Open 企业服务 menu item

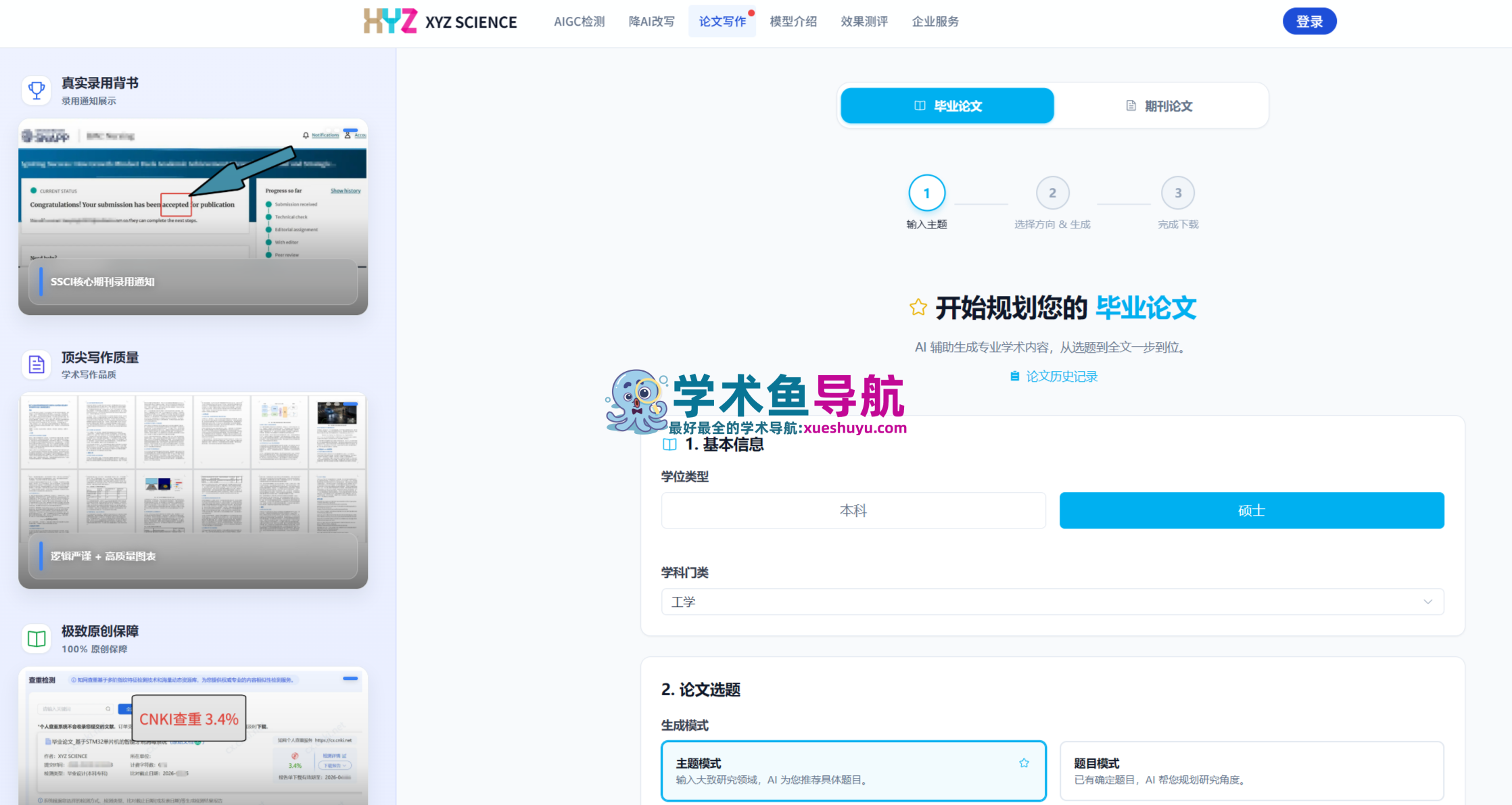[x=935, y=22]
